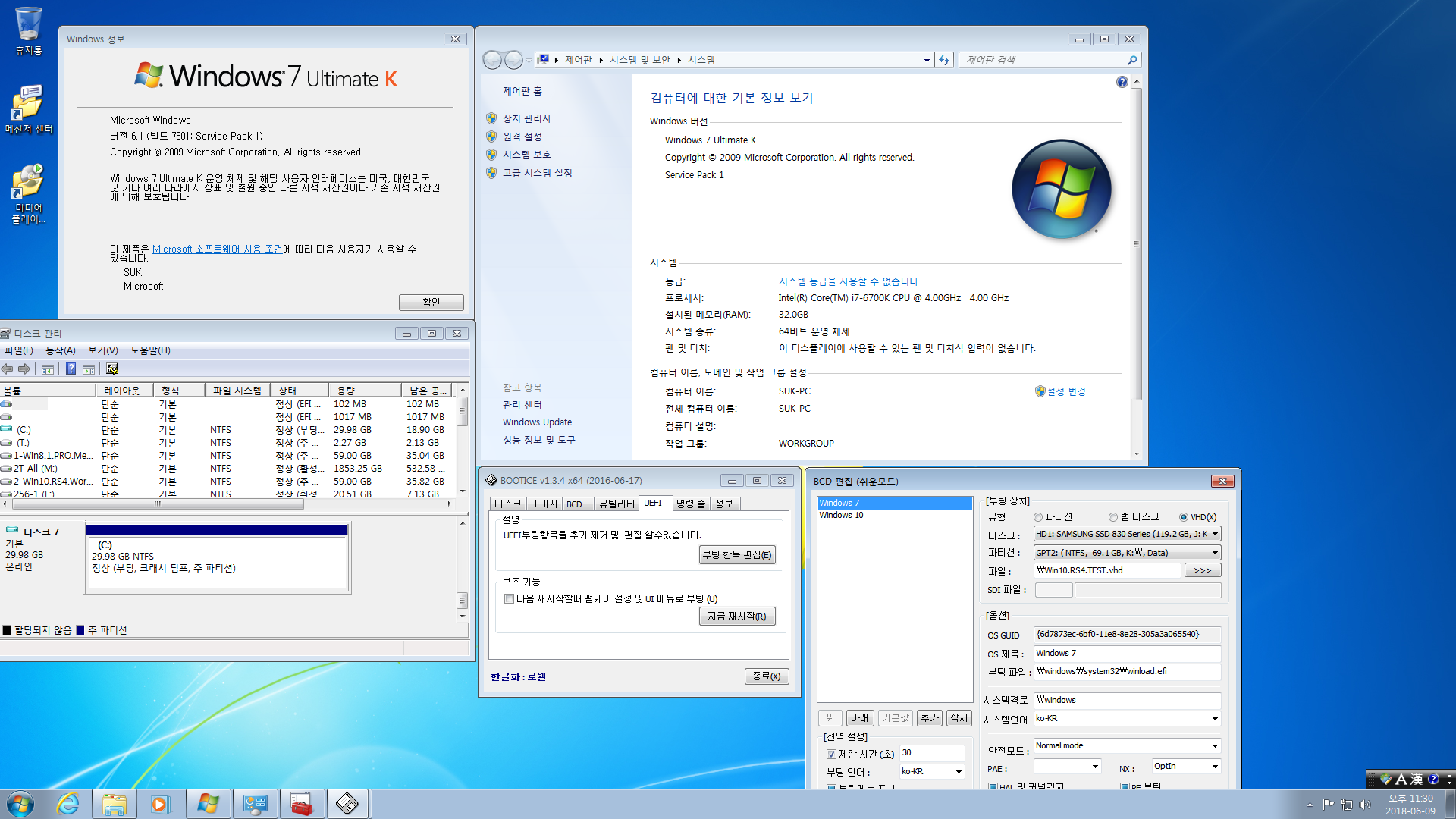Switch to the System control panel taskbar button

(255, 804)
